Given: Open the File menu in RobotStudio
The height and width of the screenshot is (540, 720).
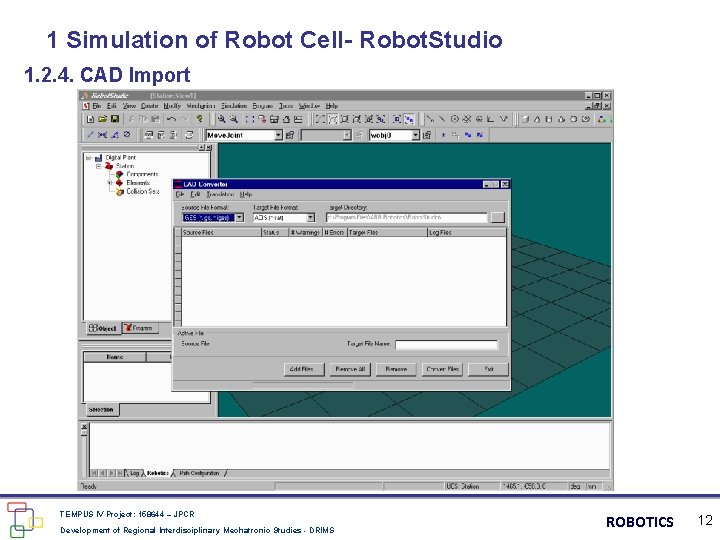Looking at the screenshot, I should click(96, 106).
